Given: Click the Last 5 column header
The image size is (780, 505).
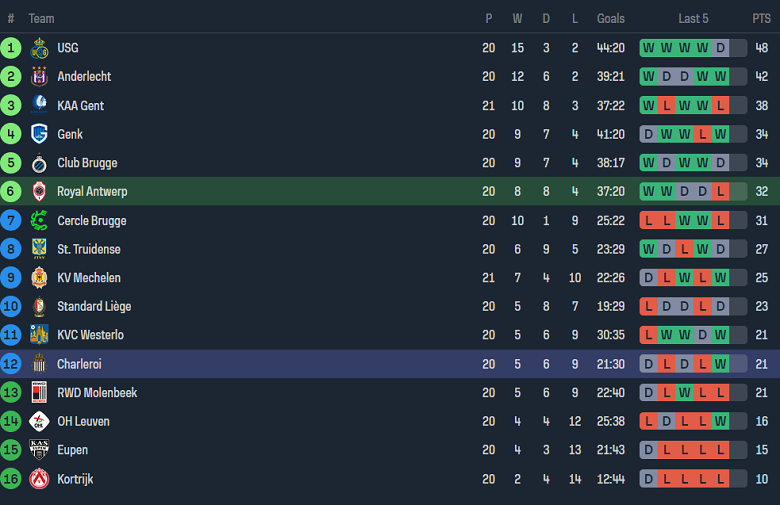Looking at the screenshot, I should (x=694, y=18).
